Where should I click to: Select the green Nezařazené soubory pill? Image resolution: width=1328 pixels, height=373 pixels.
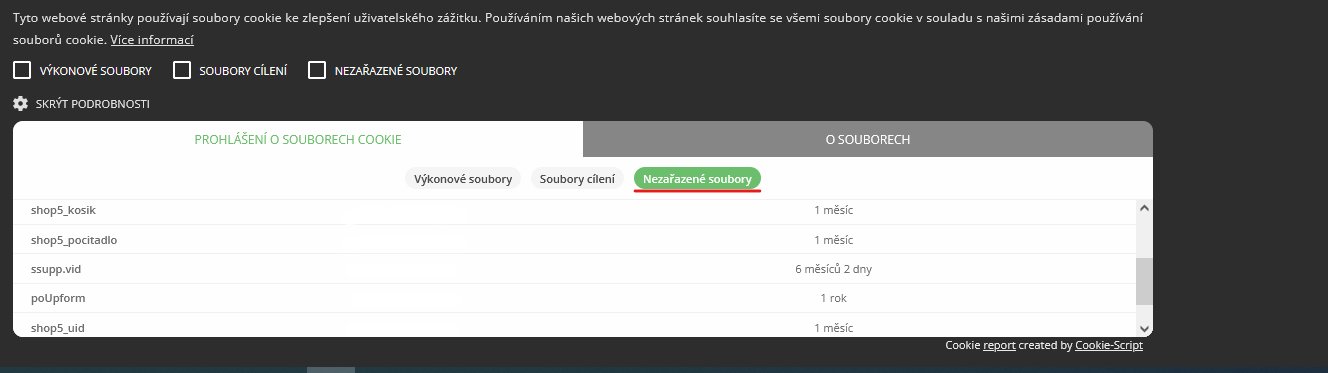698,179
